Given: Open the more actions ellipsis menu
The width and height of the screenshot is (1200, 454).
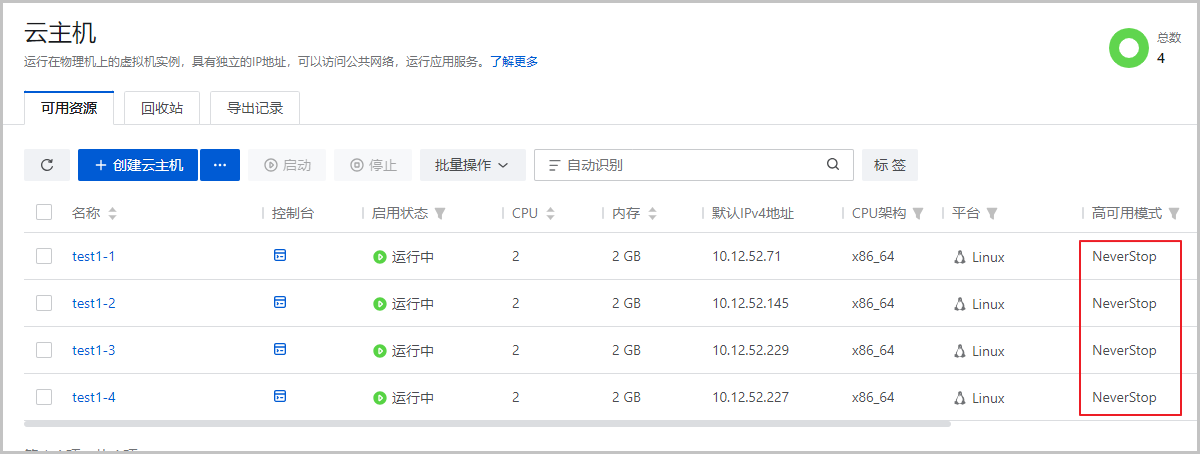Looking at the screenshot, I should 220,165.
